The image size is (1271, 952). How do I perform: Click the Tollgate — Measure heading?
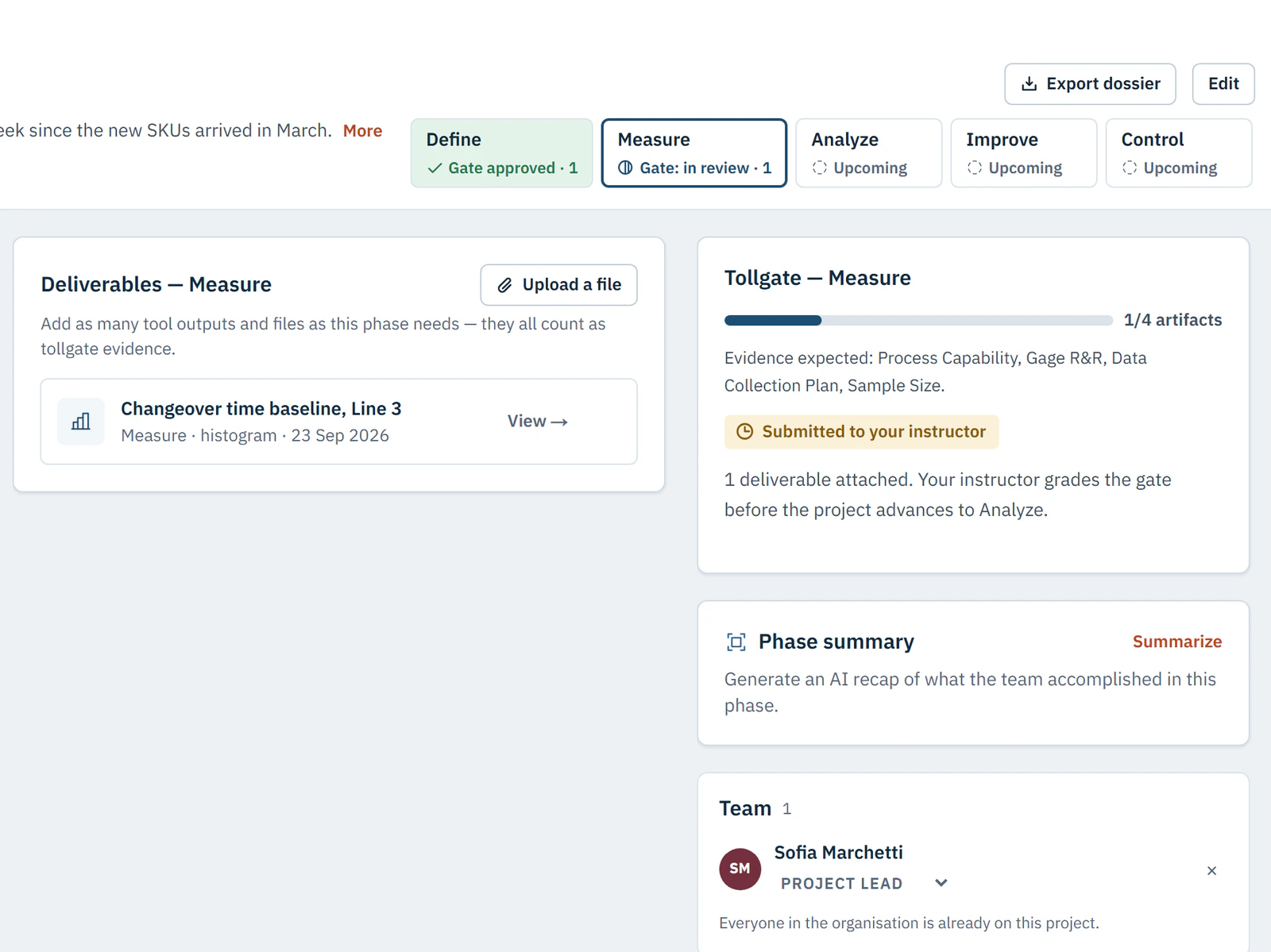817,278
